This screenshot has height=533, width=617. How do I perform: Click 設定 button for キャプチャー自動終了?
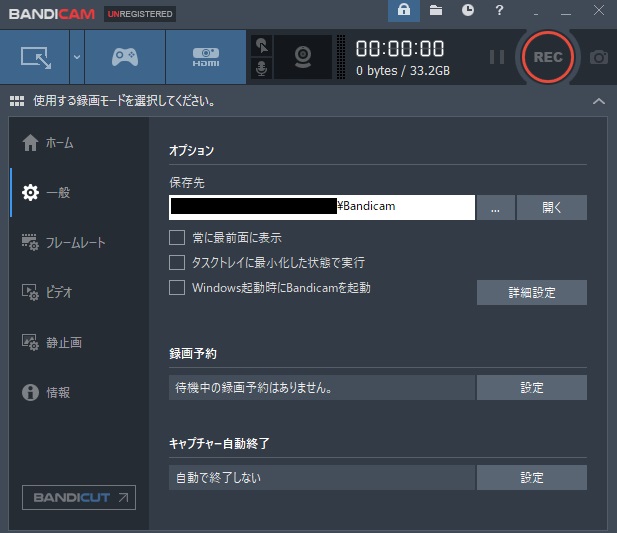(x=532, y=478)
